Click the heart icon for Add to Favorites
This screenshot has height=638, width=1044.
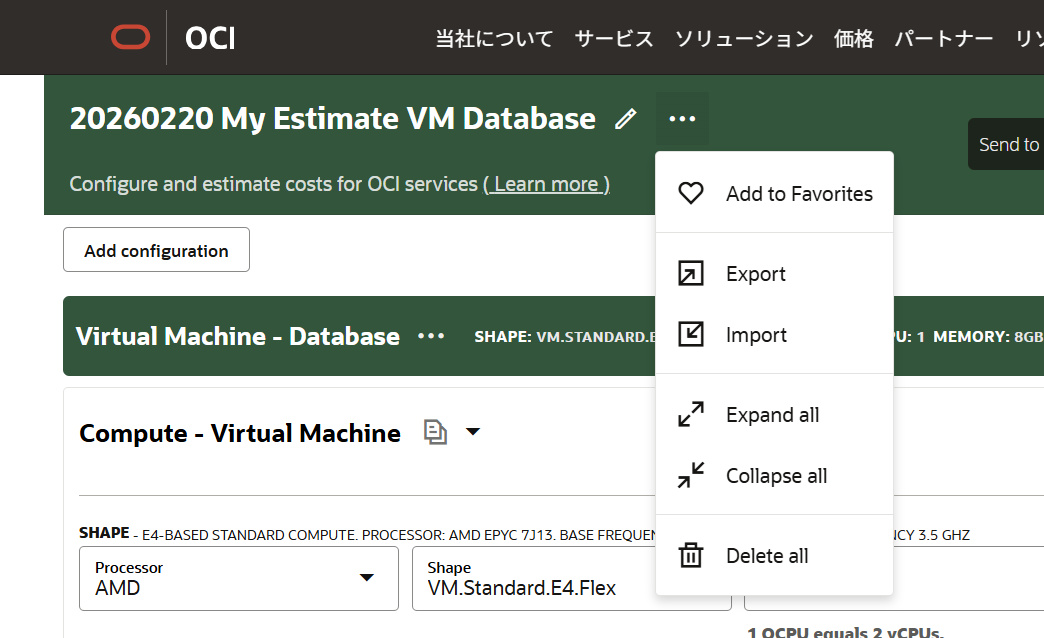tap(690, 193)
